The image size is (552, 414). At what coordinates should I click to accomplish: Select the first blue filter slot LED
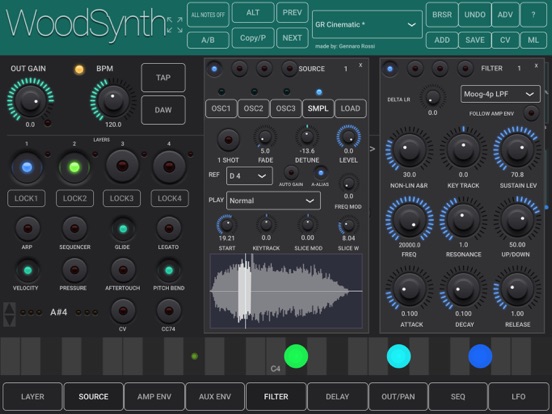(390, 69)
